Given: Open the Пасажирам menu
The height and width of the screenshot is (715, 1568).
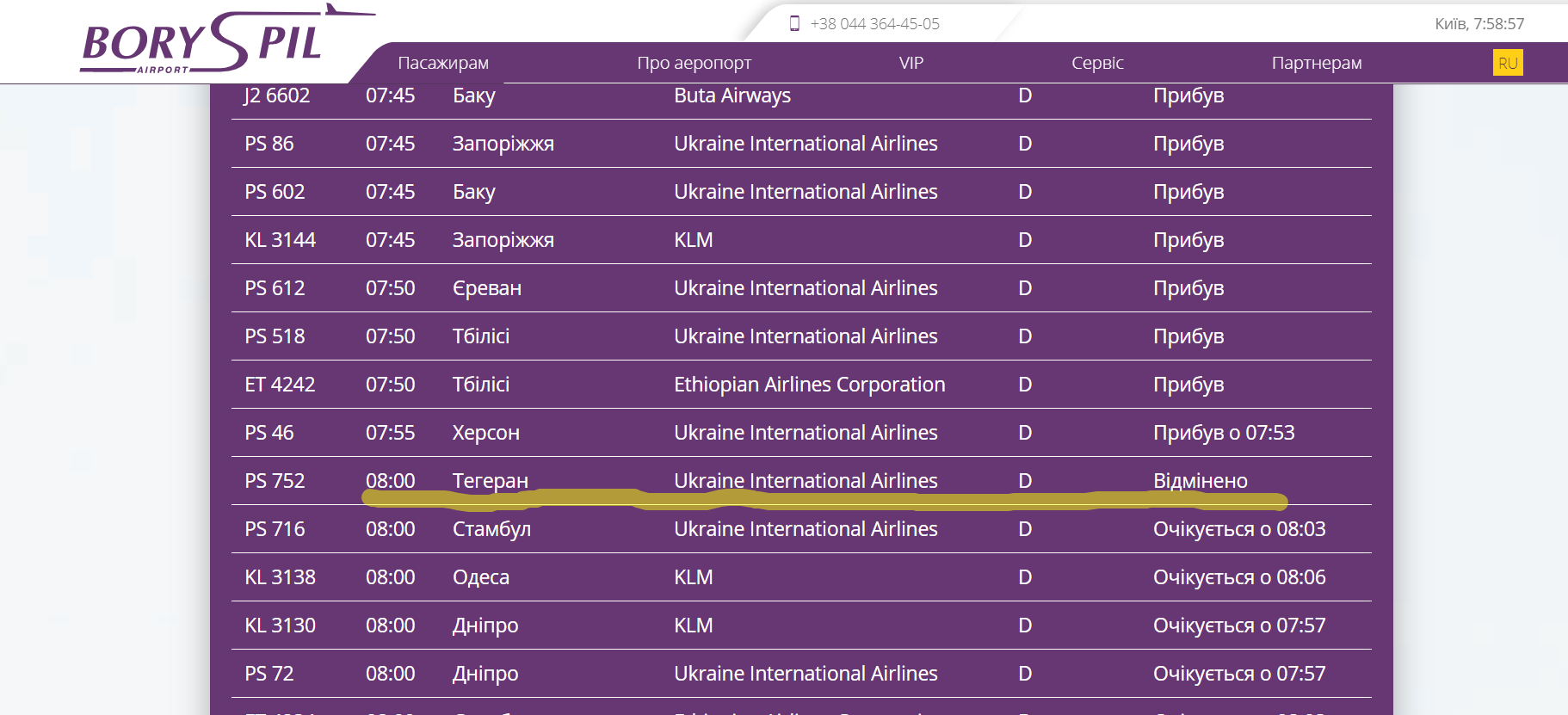Looking at the screenshot, I should [x=443, y=63].
